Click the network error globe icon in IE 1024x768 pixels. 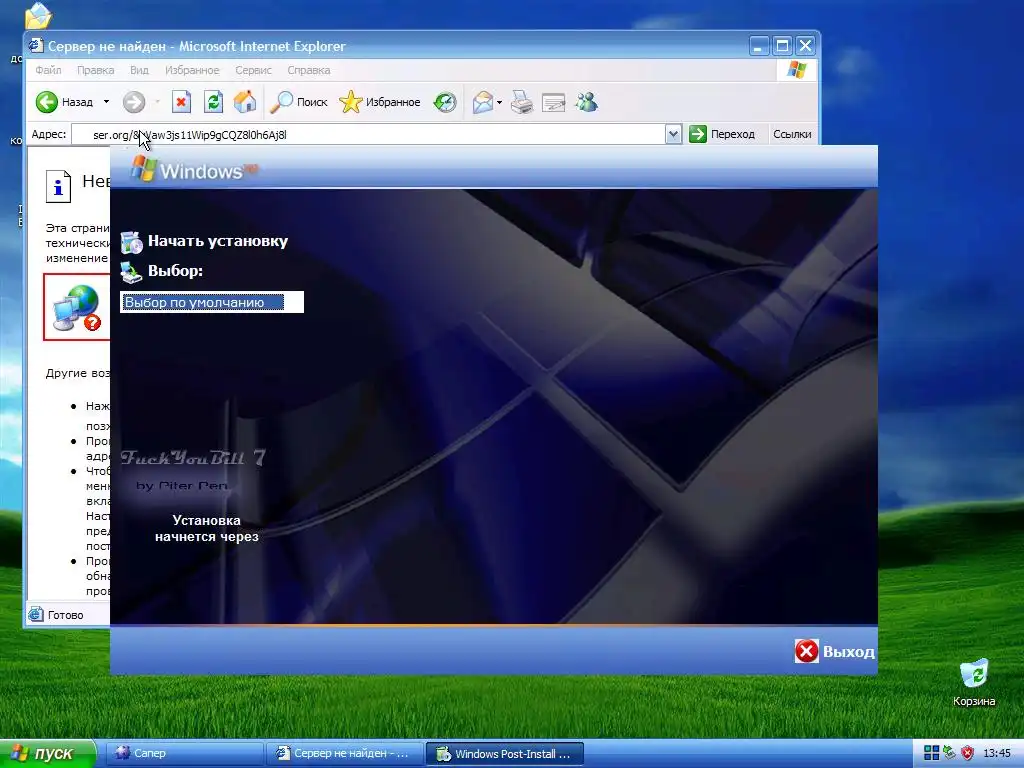click(x=77, y=307)
